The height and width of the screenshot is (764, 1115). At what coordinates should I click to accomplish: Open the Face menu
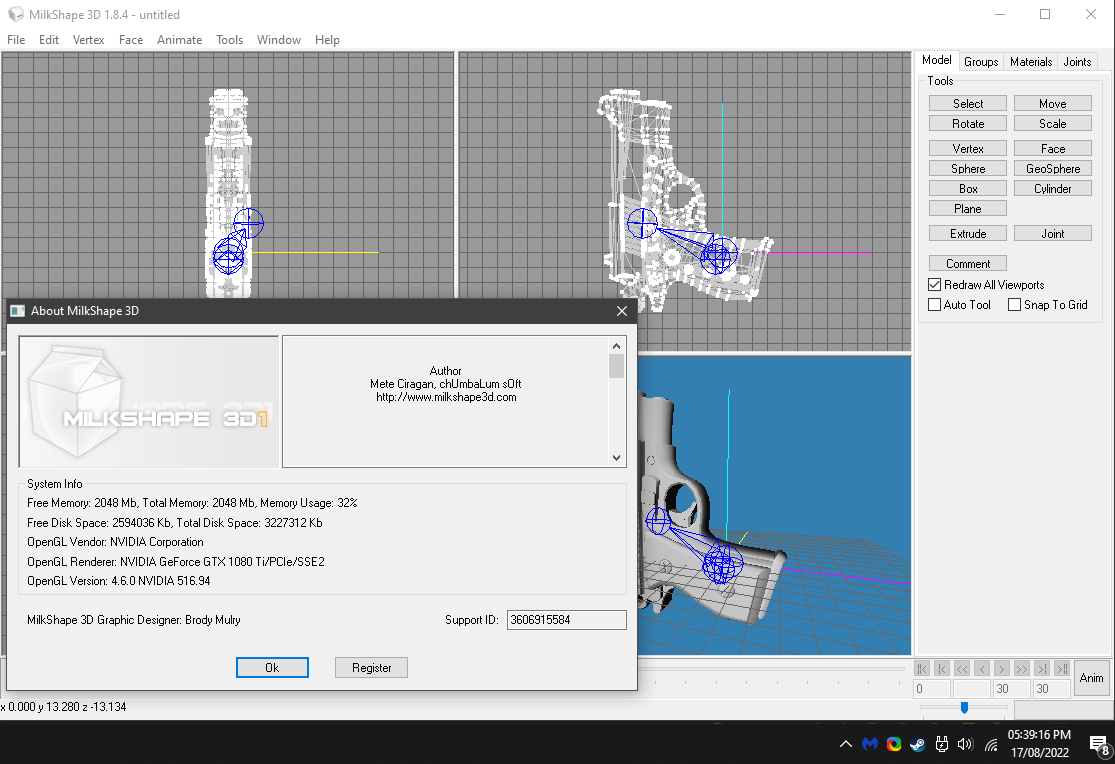point(131,40)
